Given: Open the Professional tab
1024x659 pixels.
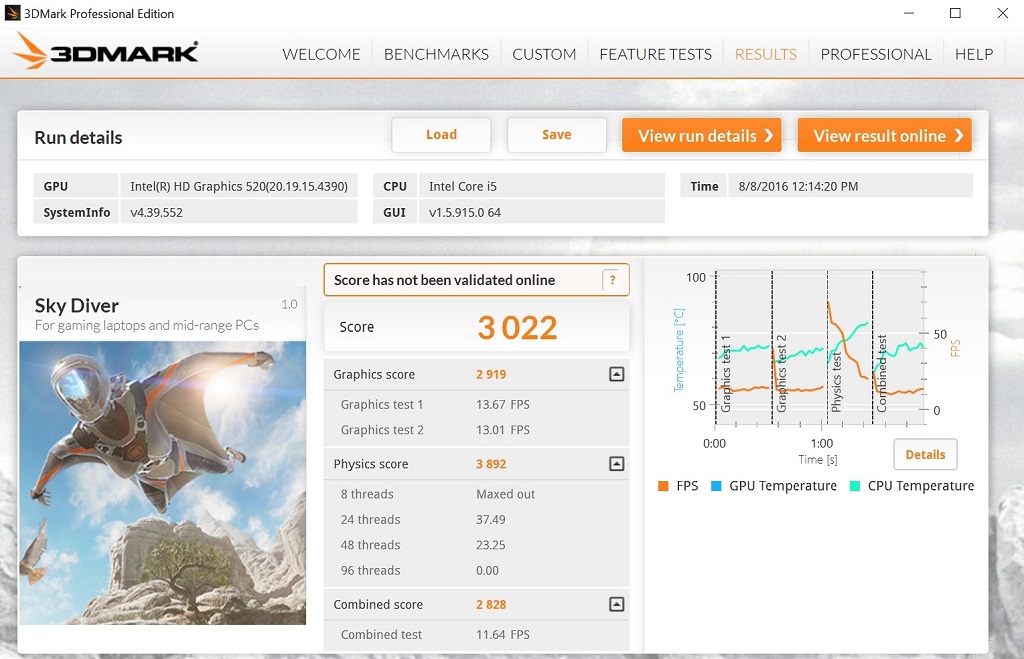Looking at the screenshot, I should click(x=876, y=54).
